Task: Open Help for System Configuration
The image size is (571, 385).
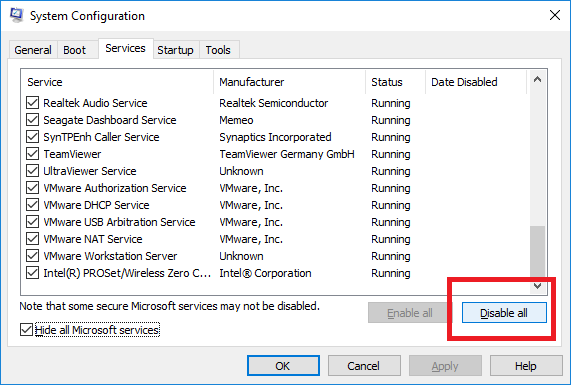Action: coord(526,366)
